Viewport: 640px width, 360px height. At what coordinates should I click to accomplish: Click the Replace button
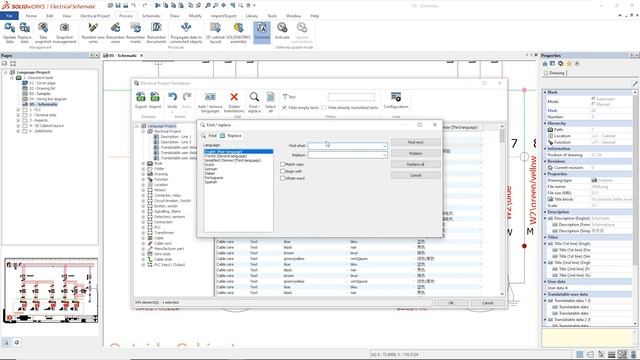pyautogui.click(x=416, y=153)
